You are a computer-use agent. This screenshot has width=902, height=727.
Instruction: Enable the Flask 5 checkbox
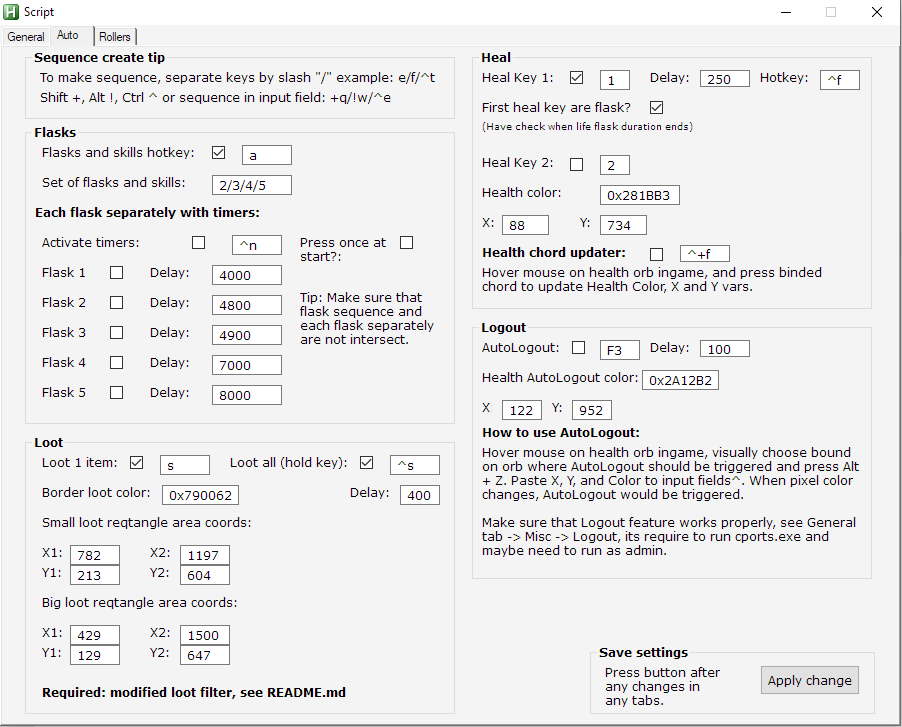pyautogui.click(x=117, y=392)
